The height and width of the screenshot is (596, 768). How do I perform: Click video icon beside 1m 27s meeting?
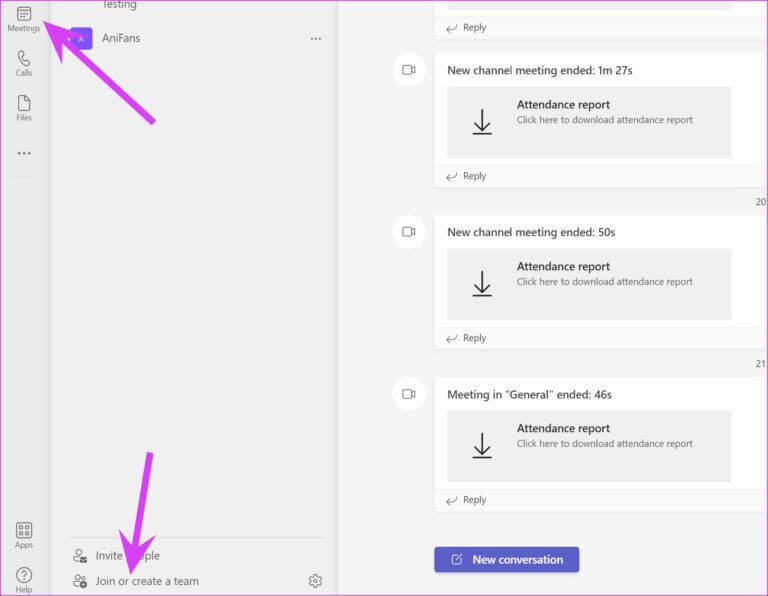click(x=408, y=70)
